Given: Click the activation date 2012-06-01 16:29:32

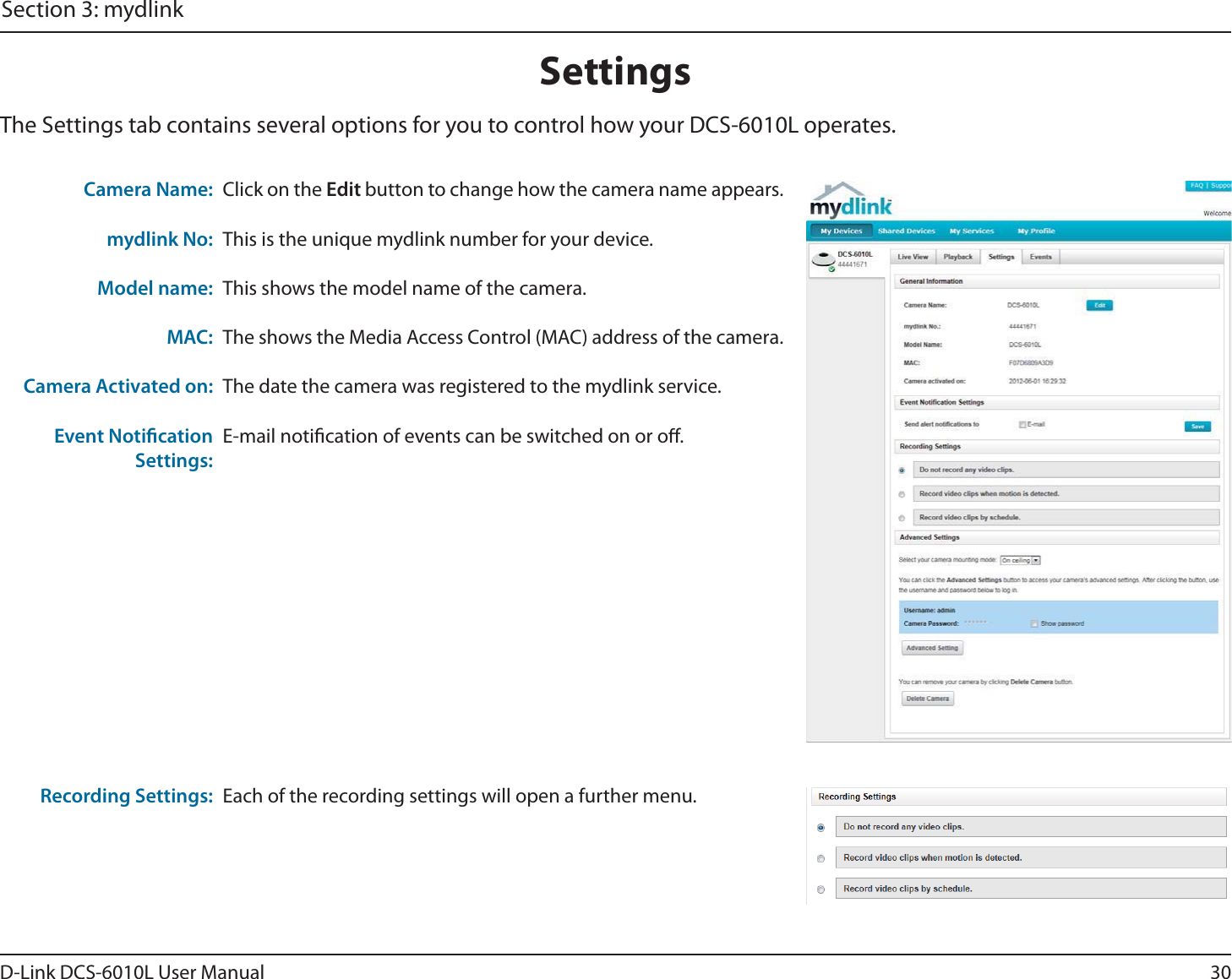Looking at the screenshot, I should pos(1037,381).
